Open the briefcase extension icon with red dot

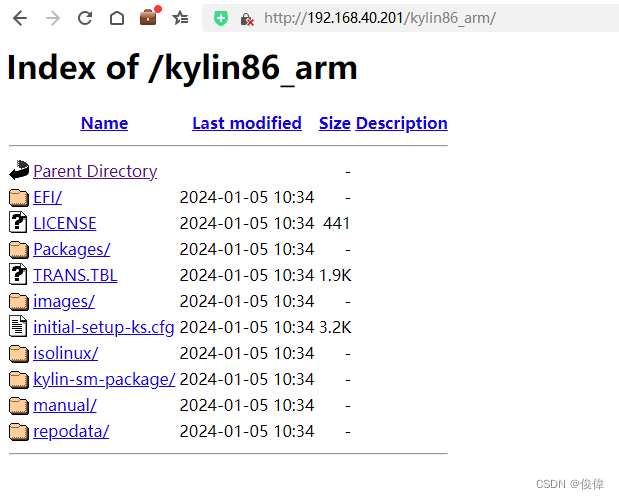click(x=150, y=16)
